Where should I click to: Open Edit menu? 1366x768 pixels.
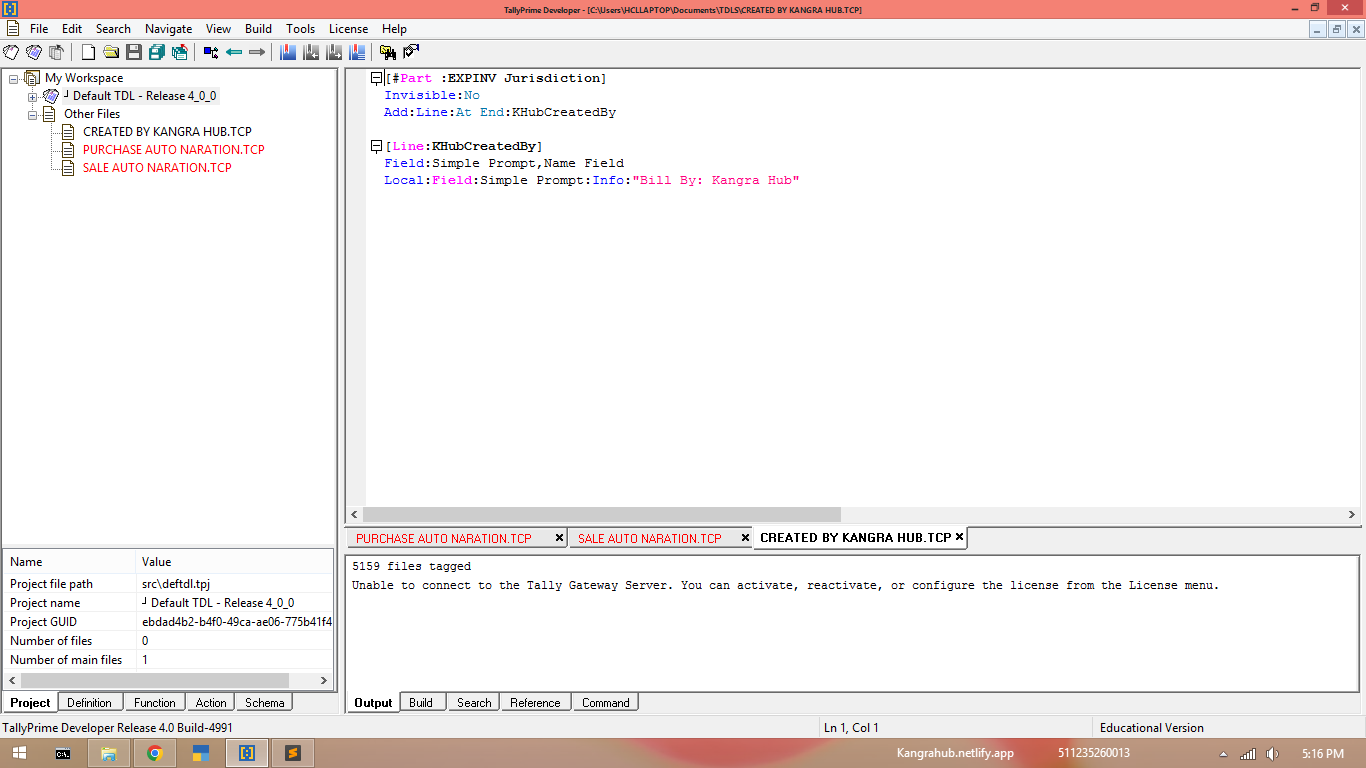pos(72,29)
